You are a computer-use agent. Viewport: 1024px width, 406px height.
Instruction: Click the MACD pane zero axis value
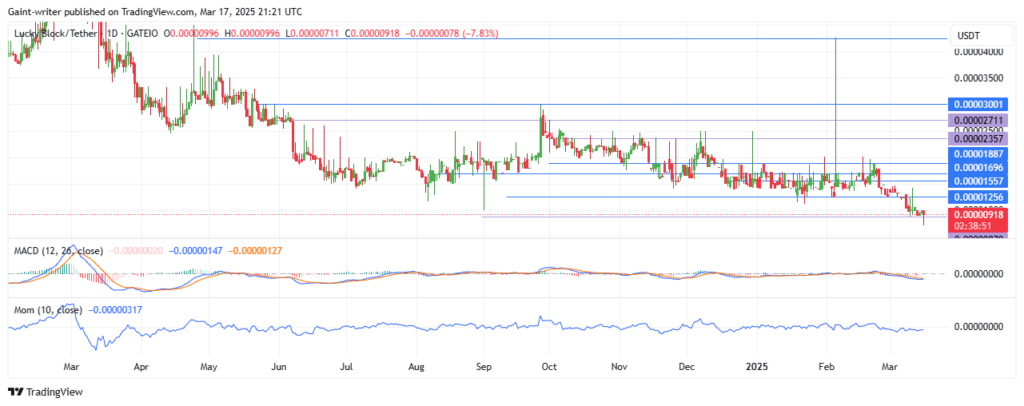(x=979, y=274)
